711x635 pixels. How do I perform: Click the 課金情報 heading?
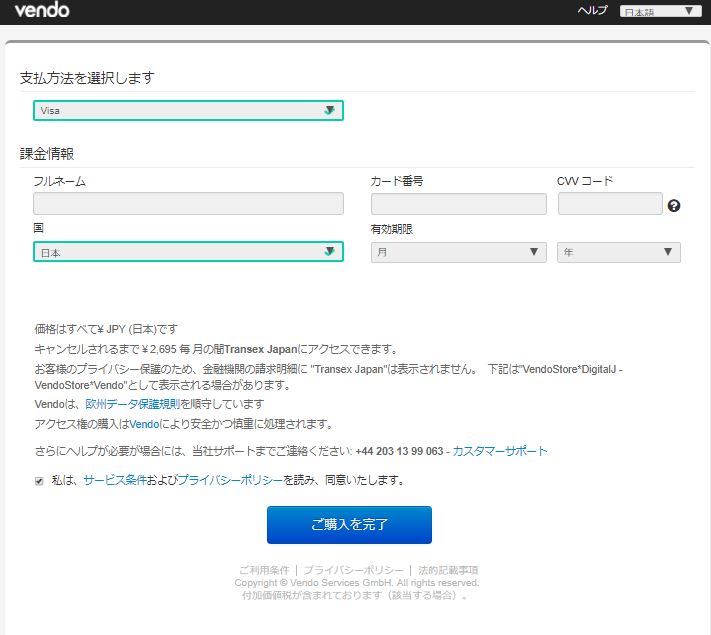click(x=47, y=154)
